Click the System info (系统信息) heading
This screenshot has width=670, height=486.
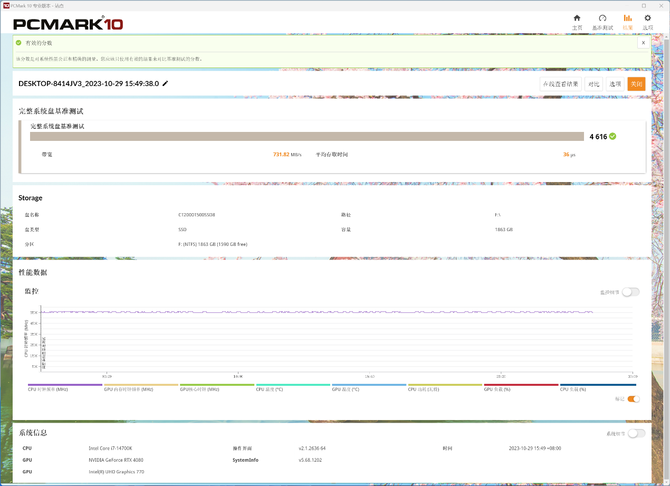coord(33,433)
